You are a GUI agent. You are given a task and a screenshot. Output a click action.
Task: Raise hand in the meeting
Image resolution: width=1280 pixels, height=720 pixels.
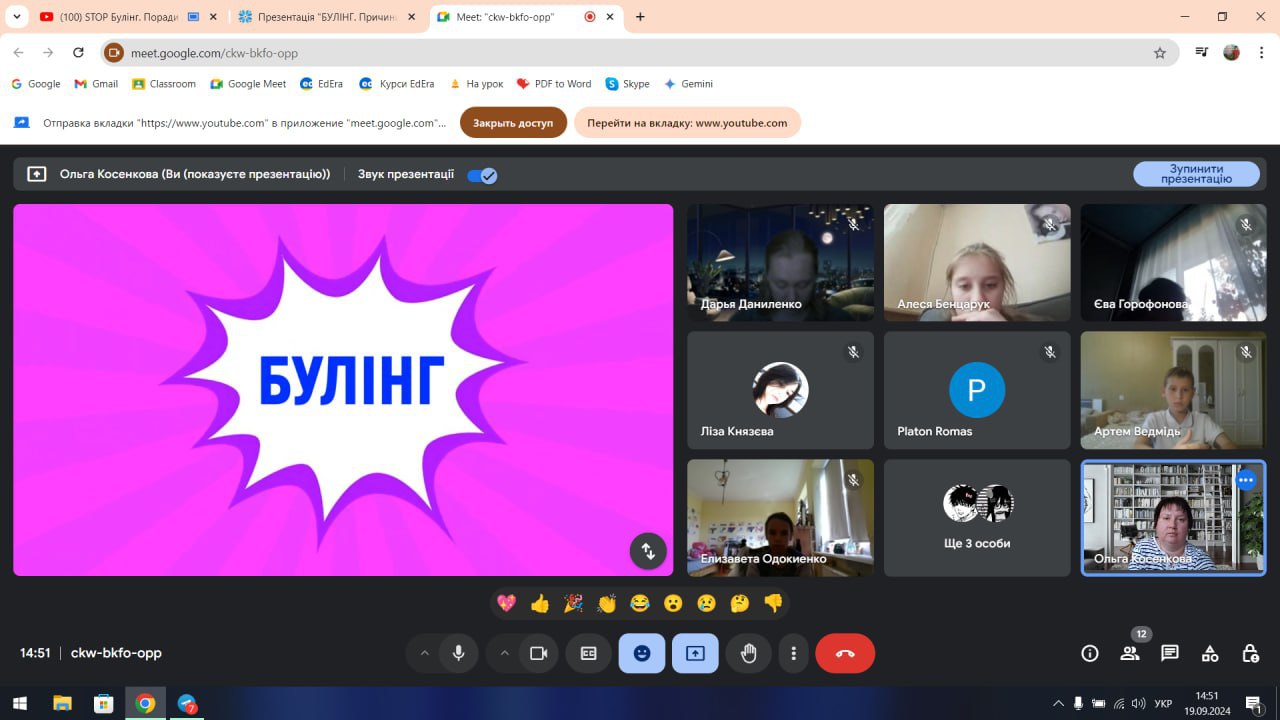(748, 653)
